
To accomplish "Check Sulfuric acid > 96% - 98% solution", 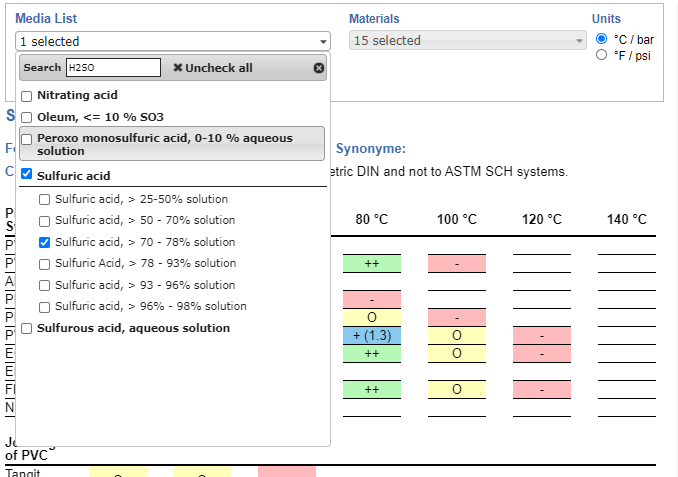I will pos(44,307).
